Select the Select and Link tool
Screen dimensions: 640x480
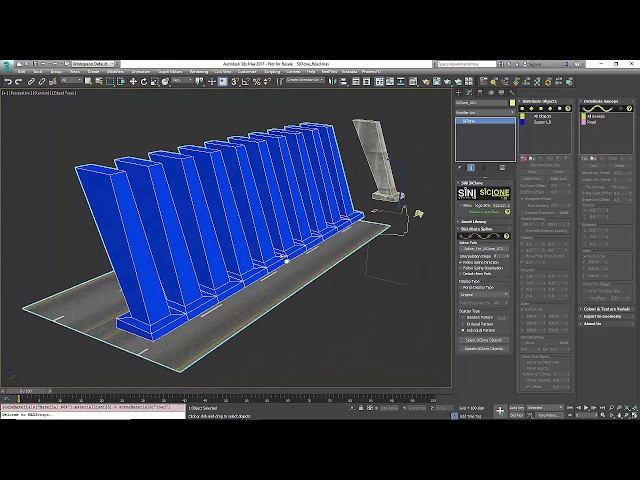pyautogui.click(x=31, y=82)
